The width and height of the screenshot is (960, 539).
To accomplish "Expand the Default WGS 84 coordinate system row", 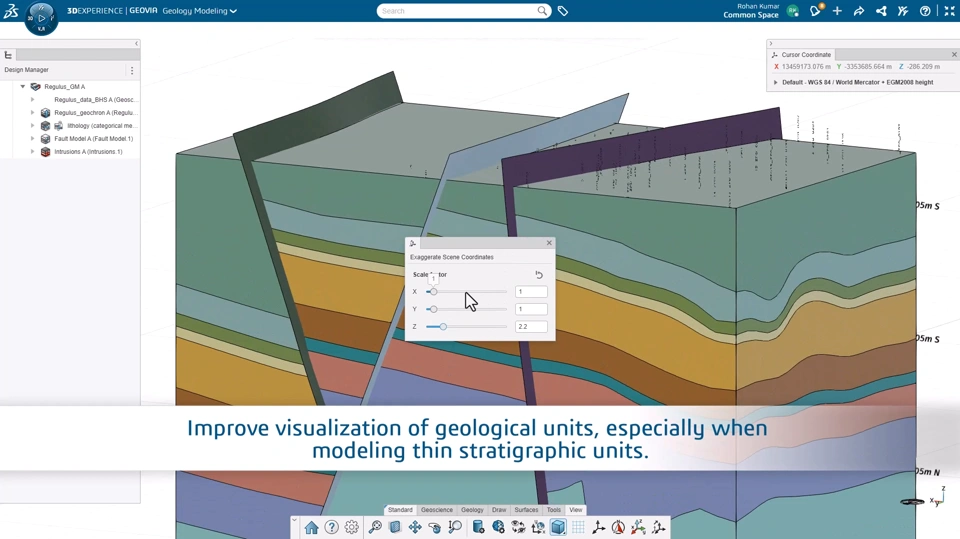I will tap(776, 82).
